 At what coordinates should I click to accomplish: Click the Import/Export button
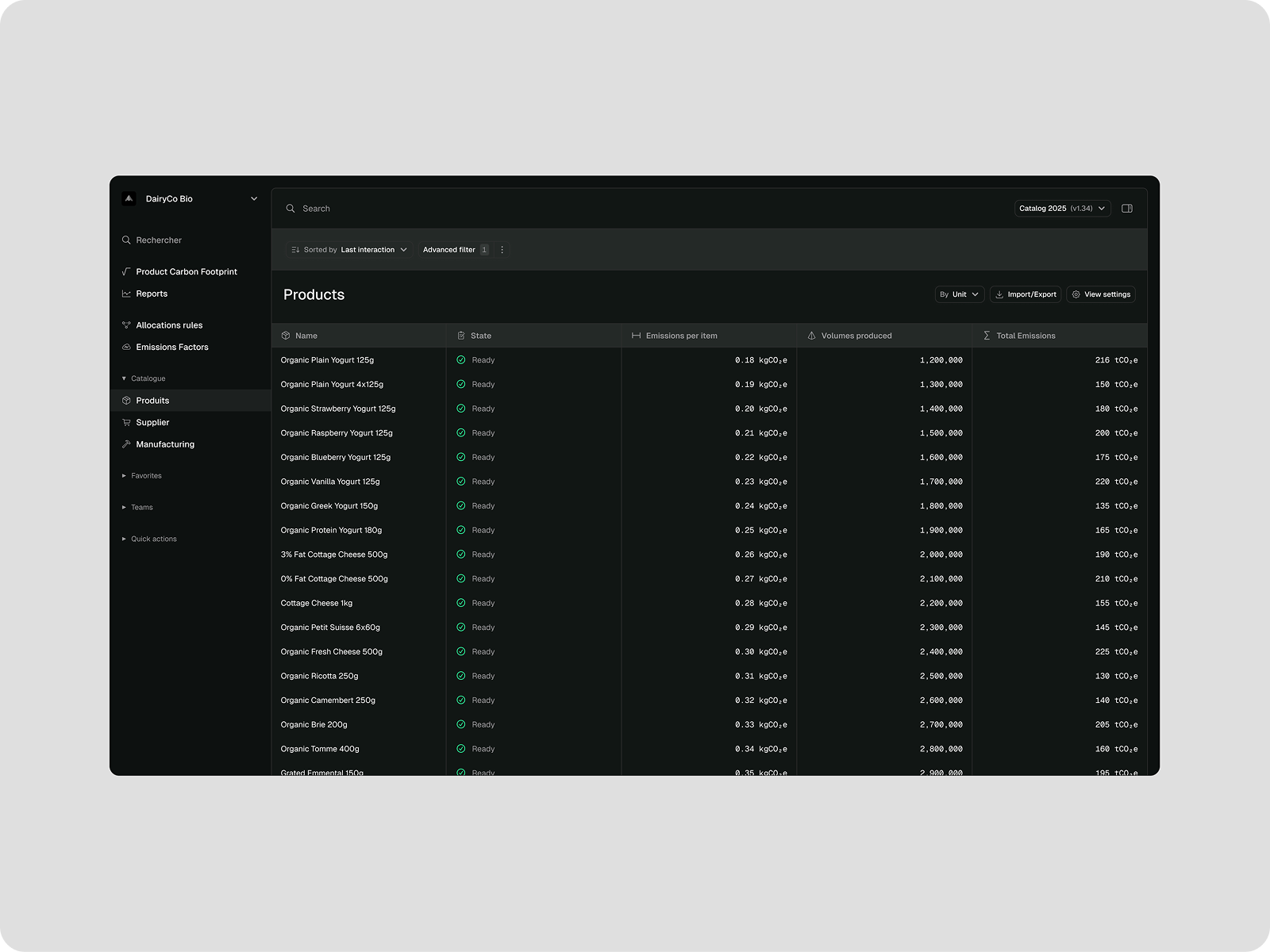click(1025, 294)
